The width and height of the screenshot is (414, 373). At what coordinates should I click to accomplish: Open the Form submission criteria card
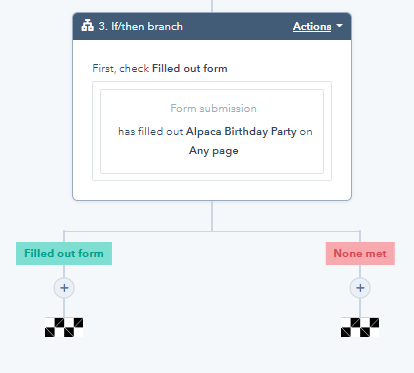click(212, 131)
